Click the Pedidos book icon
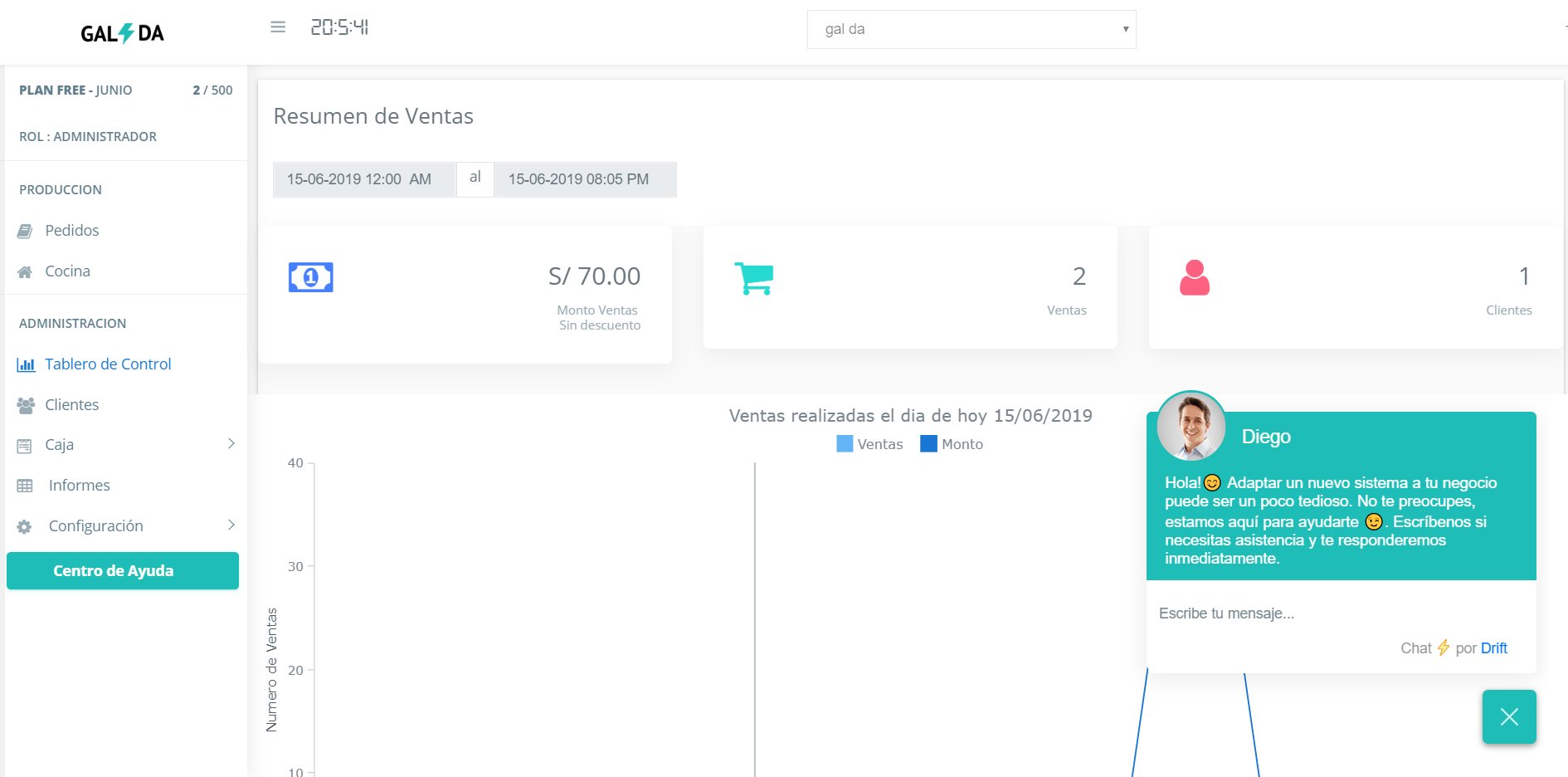 pyautogui.click(x=25, y=231)
